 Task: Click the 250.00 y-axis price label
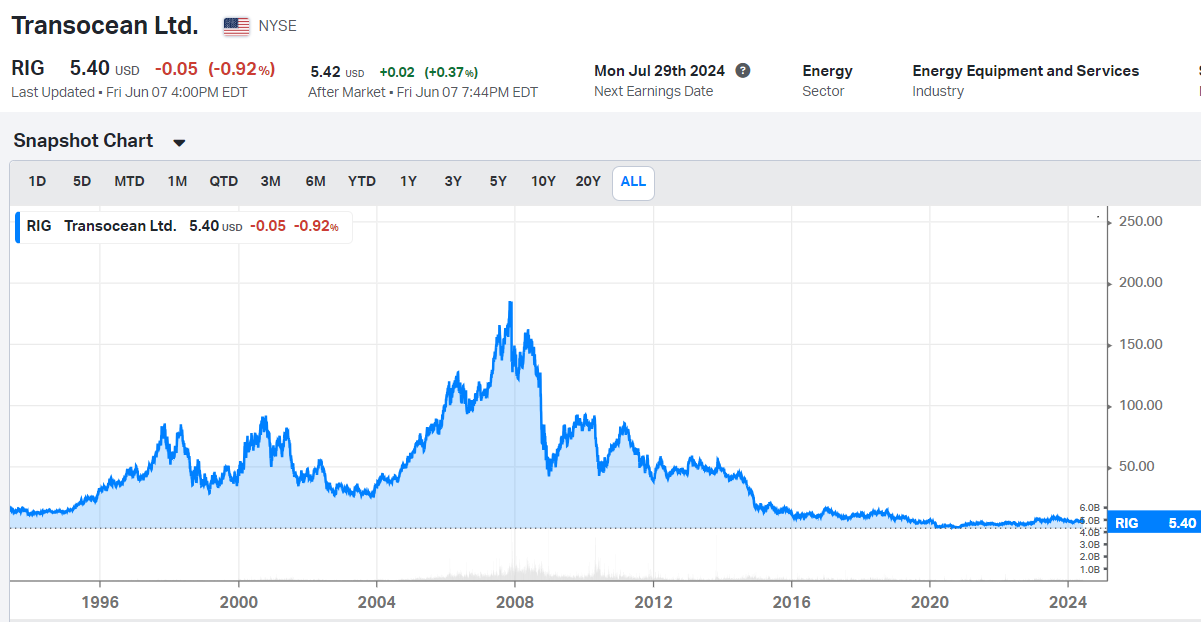click(1140, 221)
